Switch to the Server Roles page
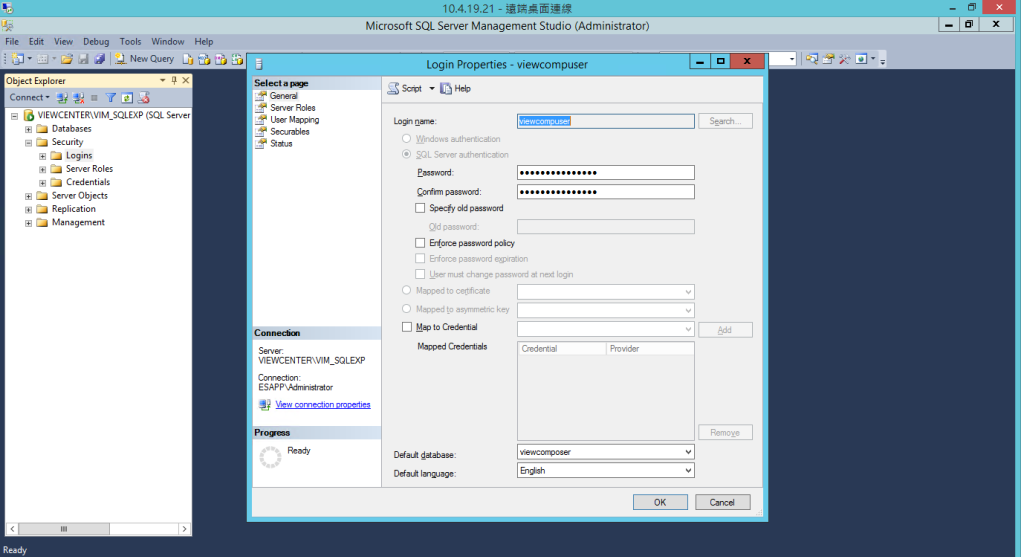The height and width of the screenshot is (557, 1021). click(292, 108)
